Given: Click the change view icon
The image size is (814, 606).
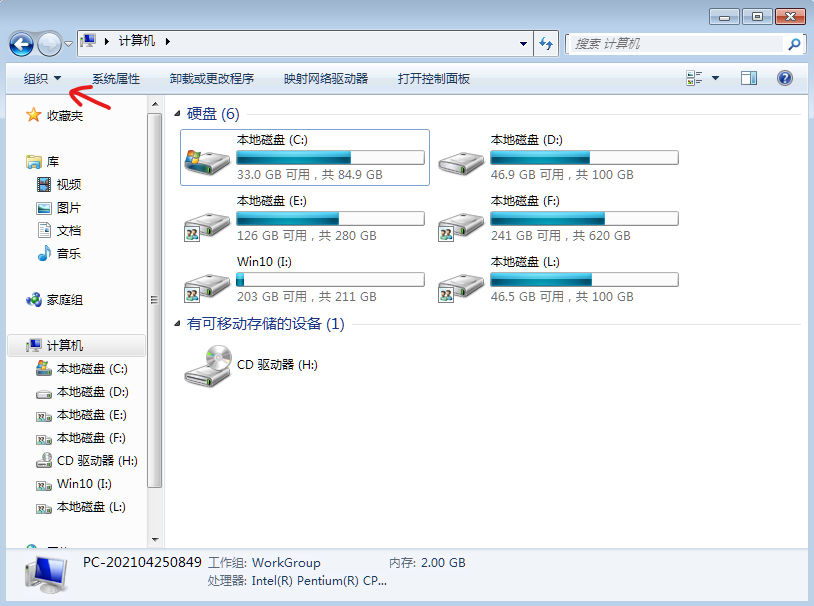Looking at the screenshot, I should click(695, 78).
